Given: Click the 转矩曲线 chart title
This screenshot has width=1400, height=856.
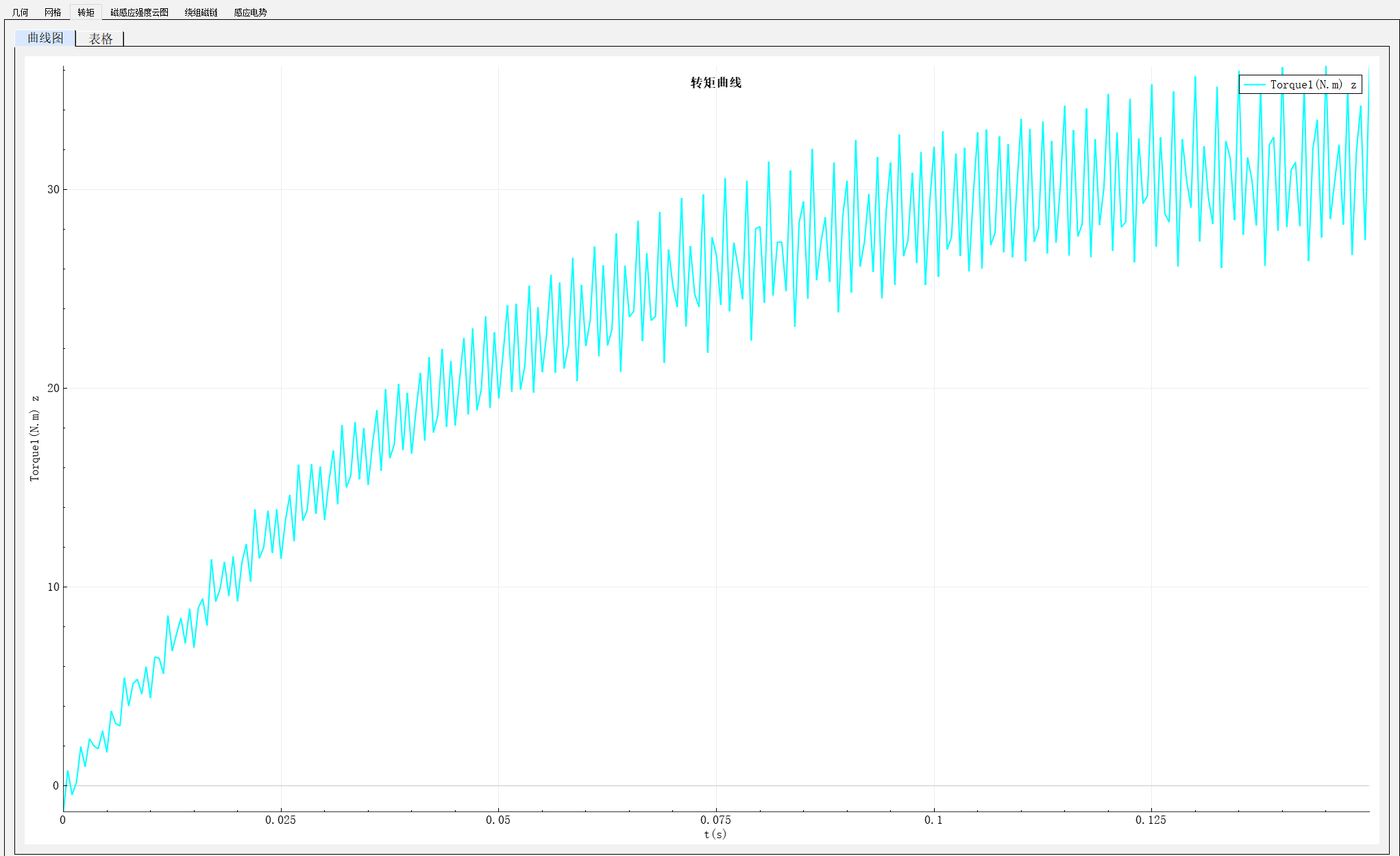Looking at the screenshot, I should pyautogui.click(x=716, y=82).
